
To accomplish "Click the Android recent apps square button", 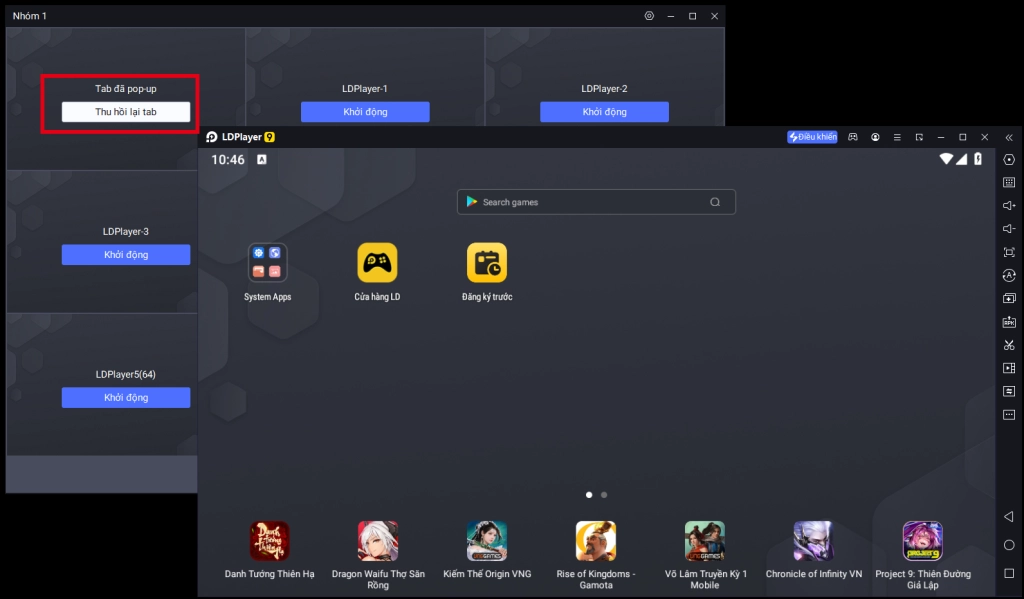I will click(1009, 573).
